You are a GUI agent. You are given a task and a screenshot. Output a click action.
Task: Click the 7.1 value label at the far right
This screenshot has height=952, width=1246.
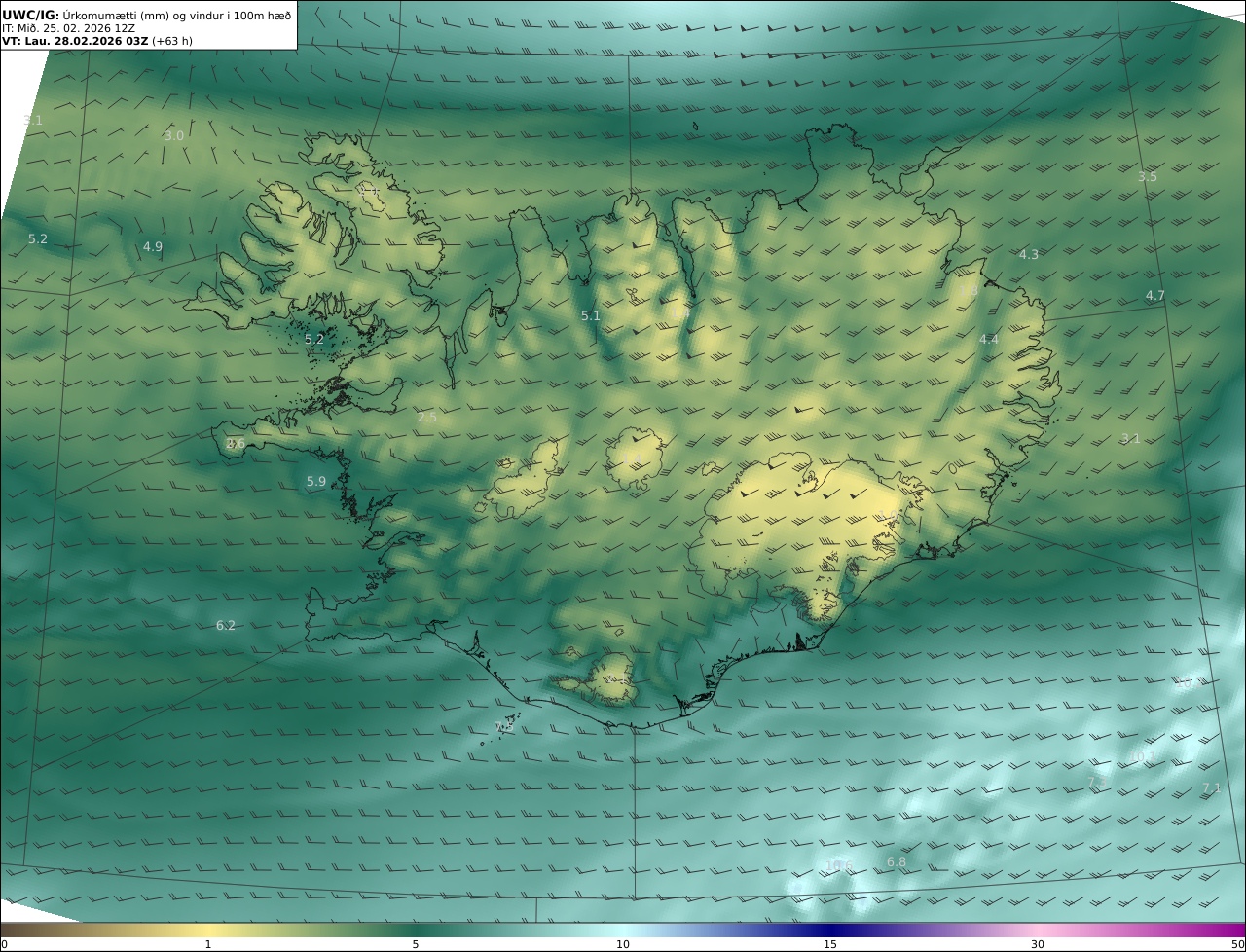1211,788
